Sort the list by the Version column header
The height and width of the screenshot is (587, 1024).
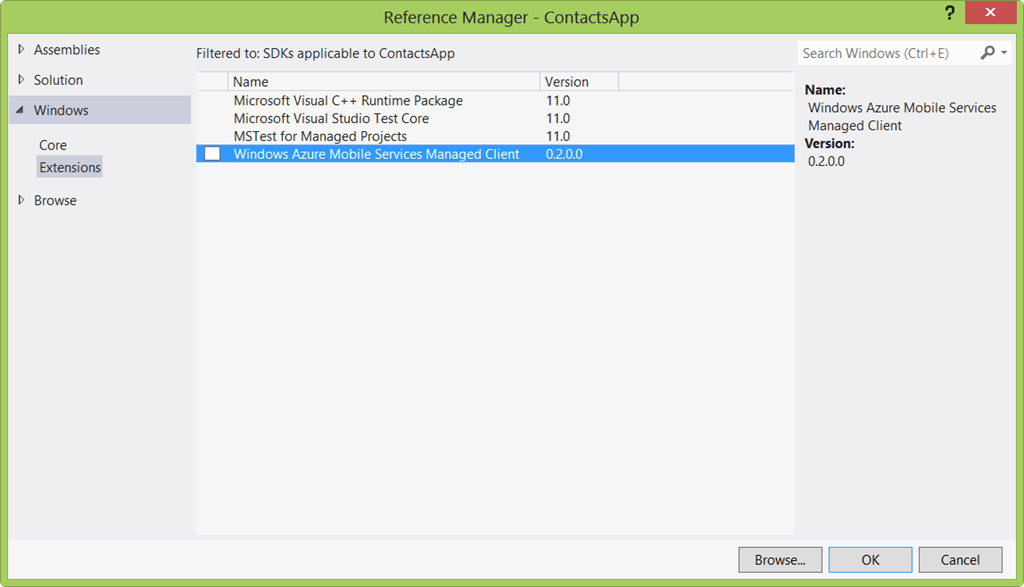(579, 82)
